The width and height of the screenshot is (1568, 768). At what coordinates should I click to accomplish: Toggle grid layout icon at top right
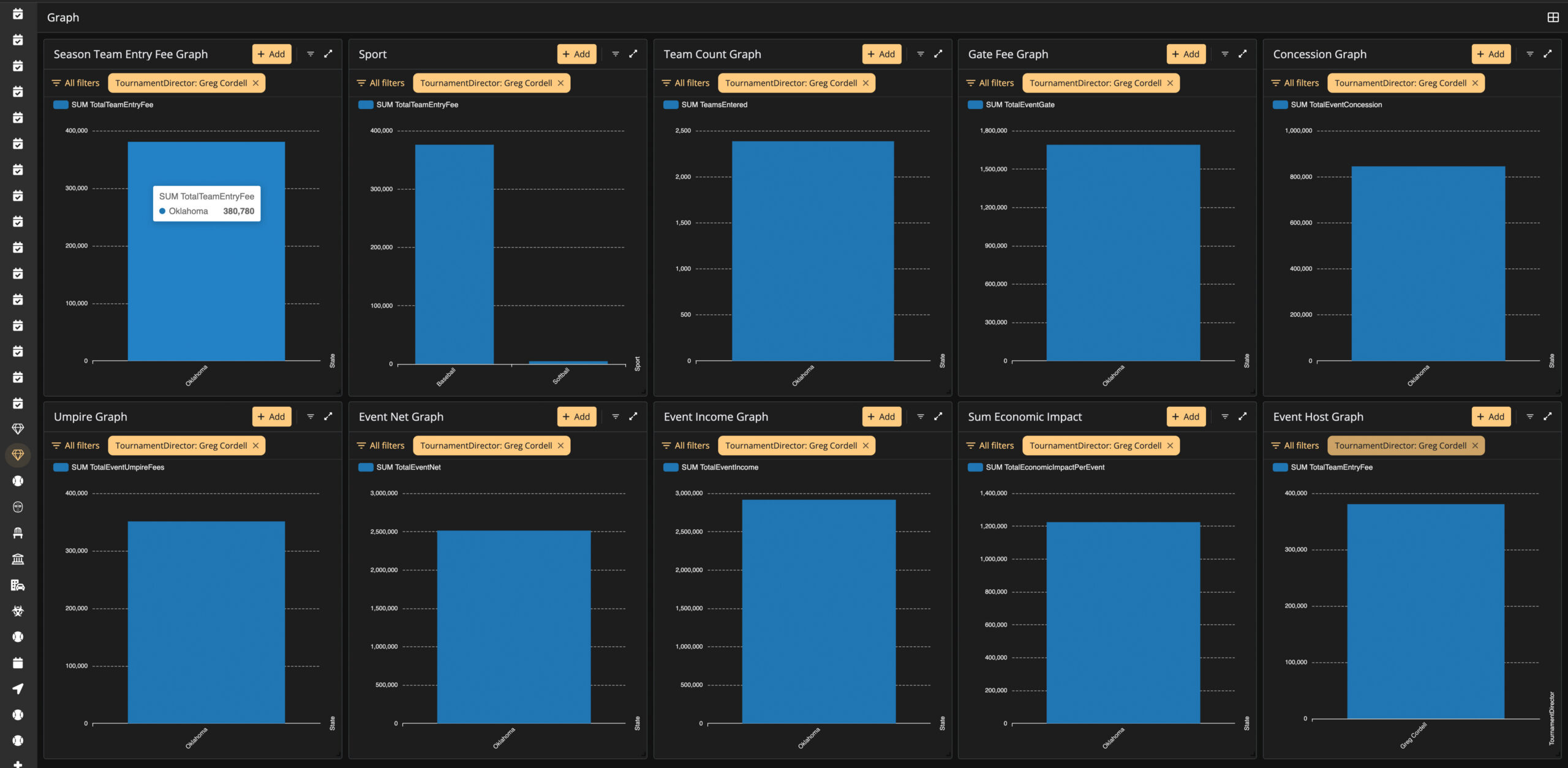tap(1553, 17)
